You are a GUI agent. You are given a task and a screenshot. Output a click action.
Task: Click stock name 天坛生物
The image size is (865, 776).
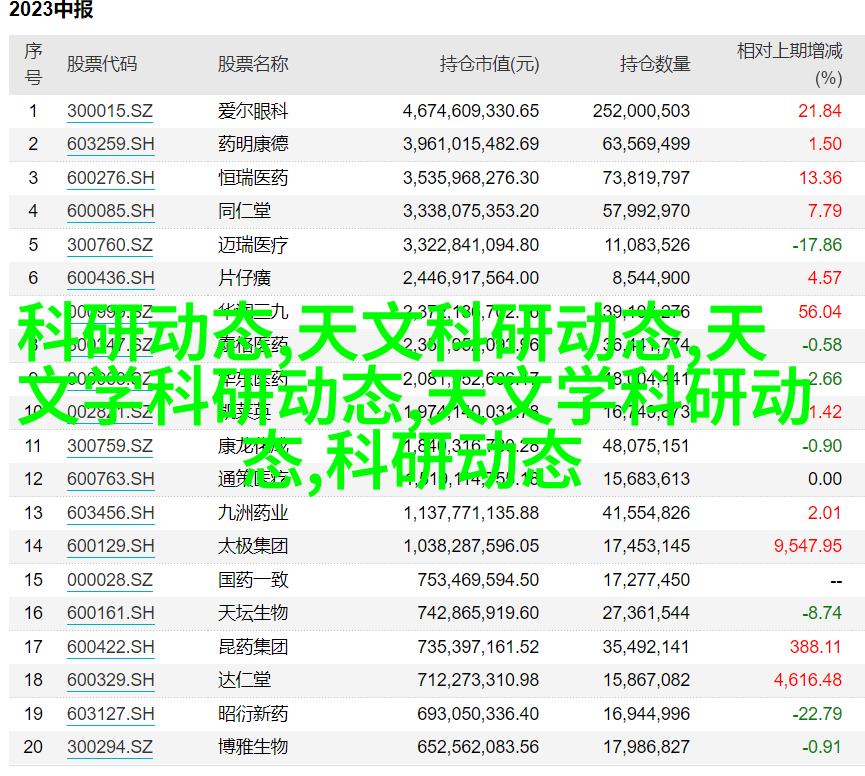tap(253, 613)
